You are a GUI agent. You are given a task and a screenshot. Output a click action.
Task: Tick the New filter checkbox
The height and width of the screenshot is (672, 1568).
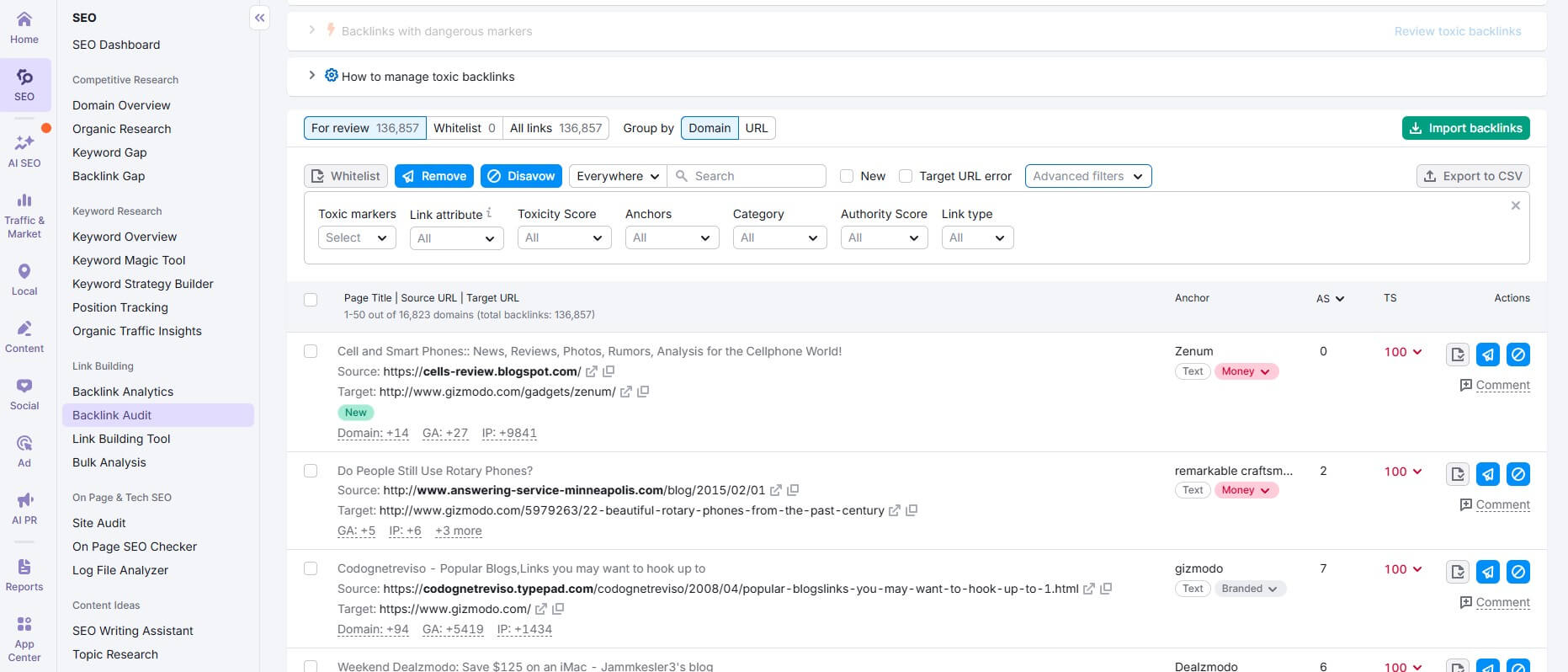click(847, 176)
